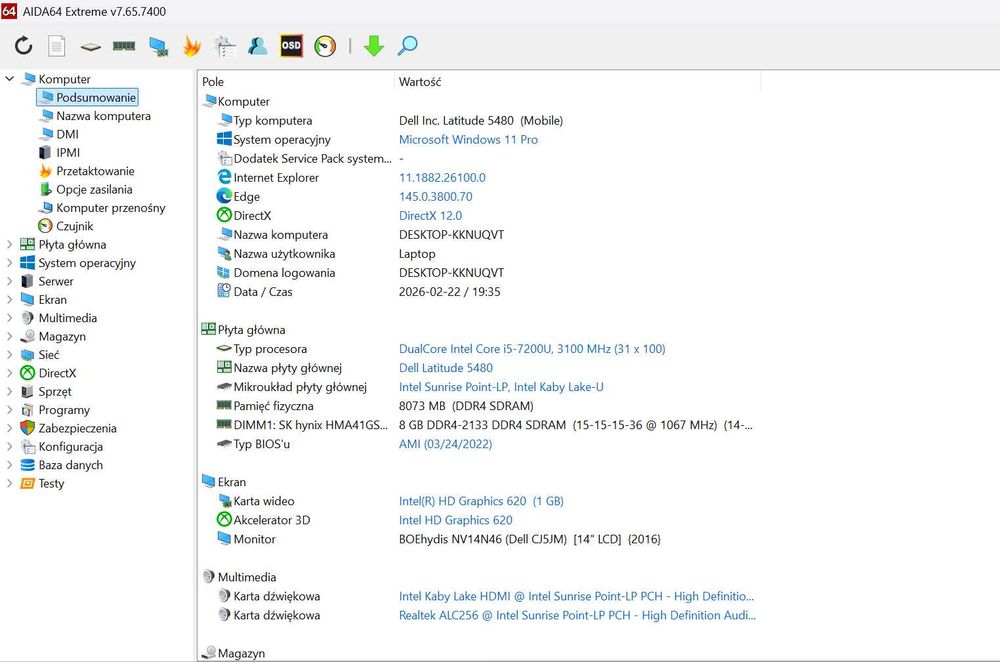Viewport: 1000px width, 662px height.
Task: Click the magnifier search icon
Action: coord(407,46)
